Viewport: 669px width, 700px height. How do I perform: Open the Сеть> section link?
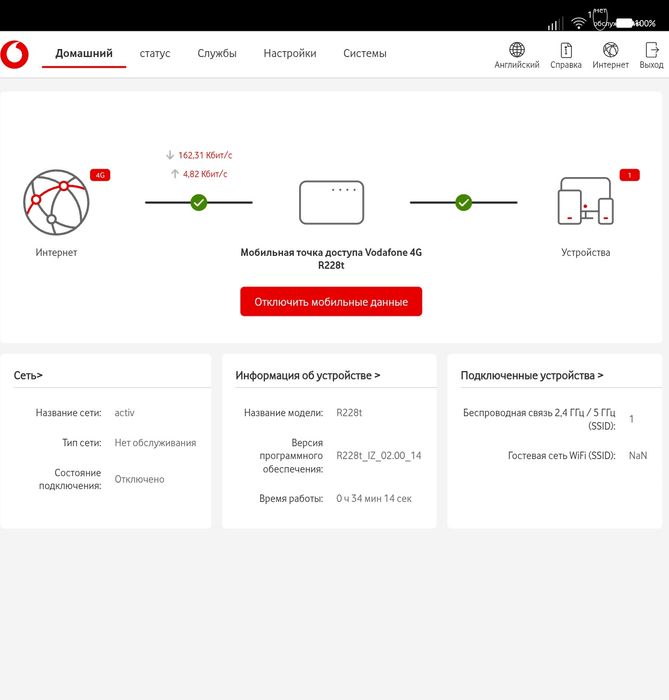point(28,375)
